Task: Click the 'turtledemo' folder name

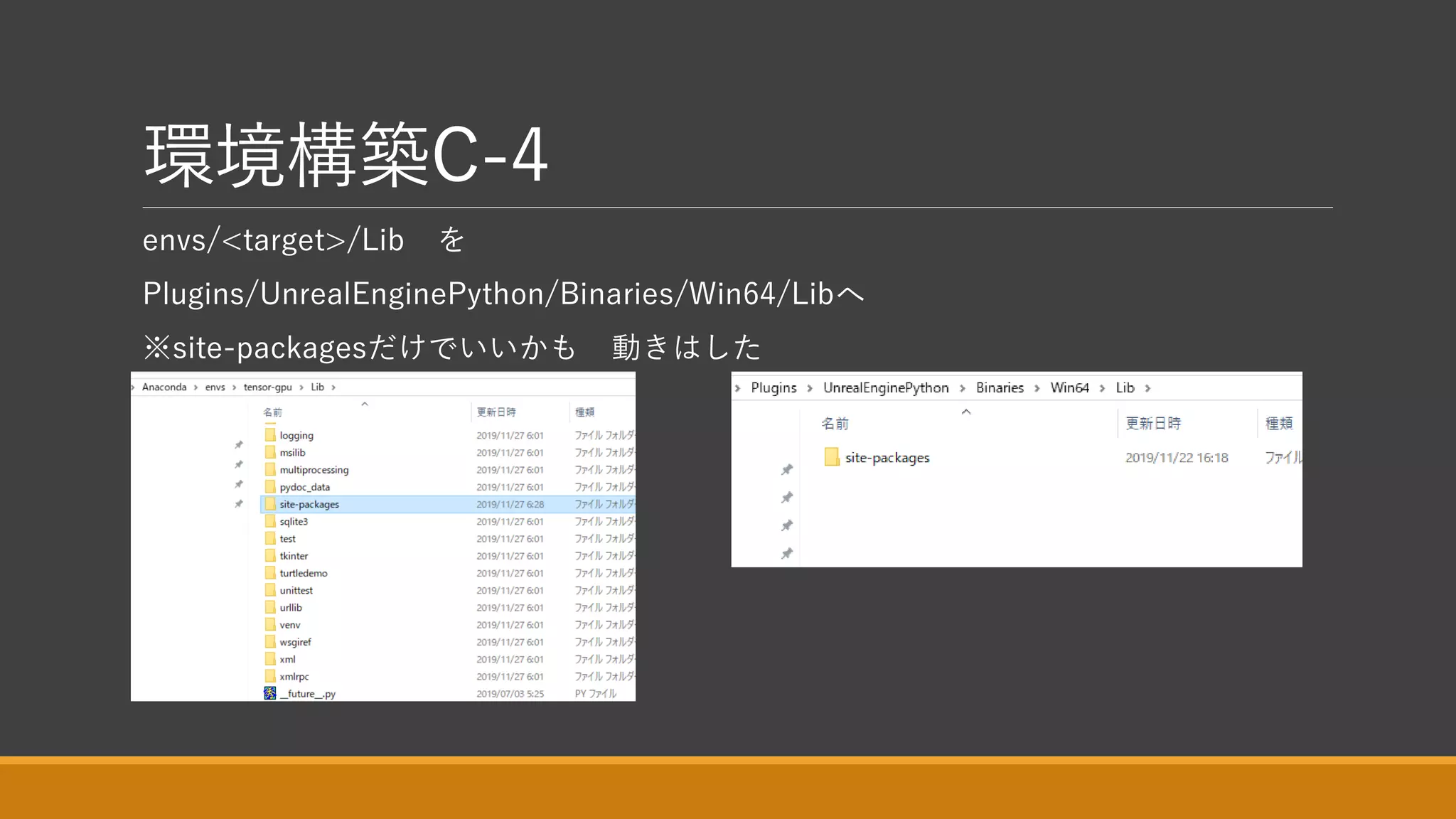Action: [304, 573]
